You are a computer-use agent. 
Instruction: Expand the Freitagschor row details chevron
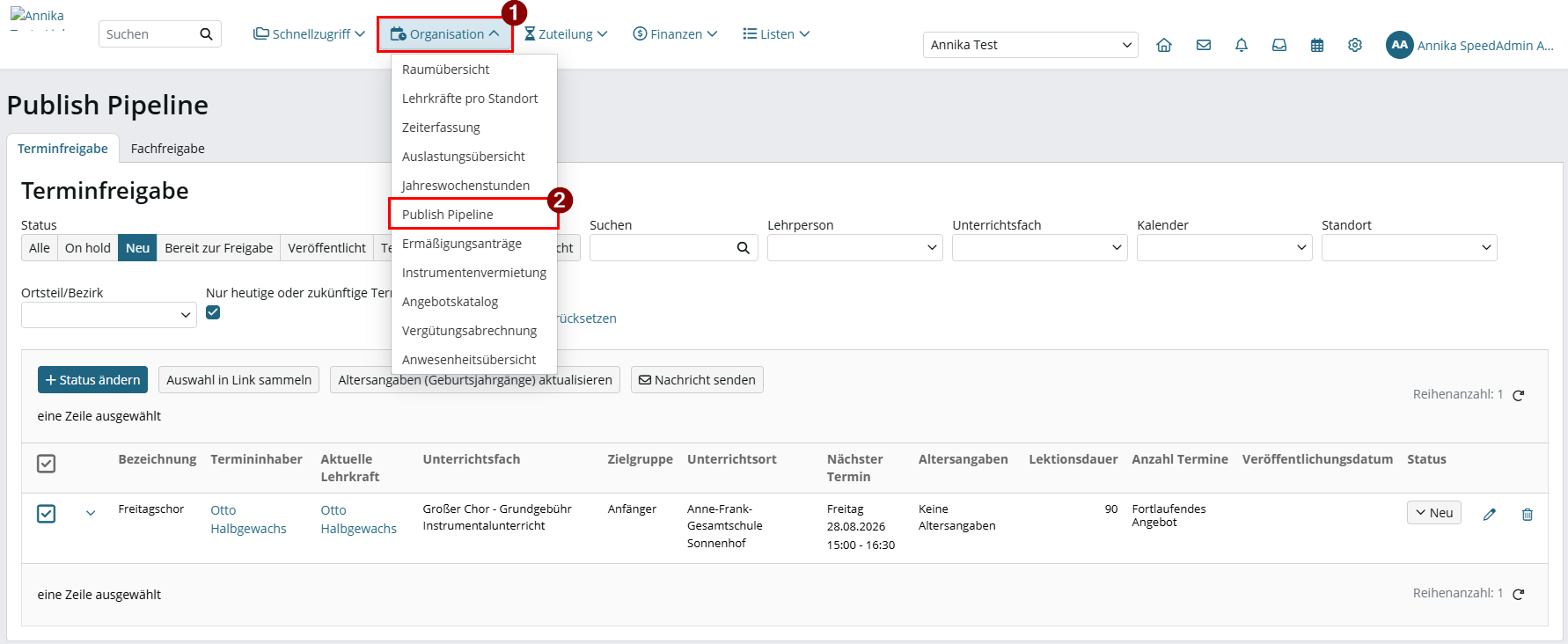coord(91,513)
